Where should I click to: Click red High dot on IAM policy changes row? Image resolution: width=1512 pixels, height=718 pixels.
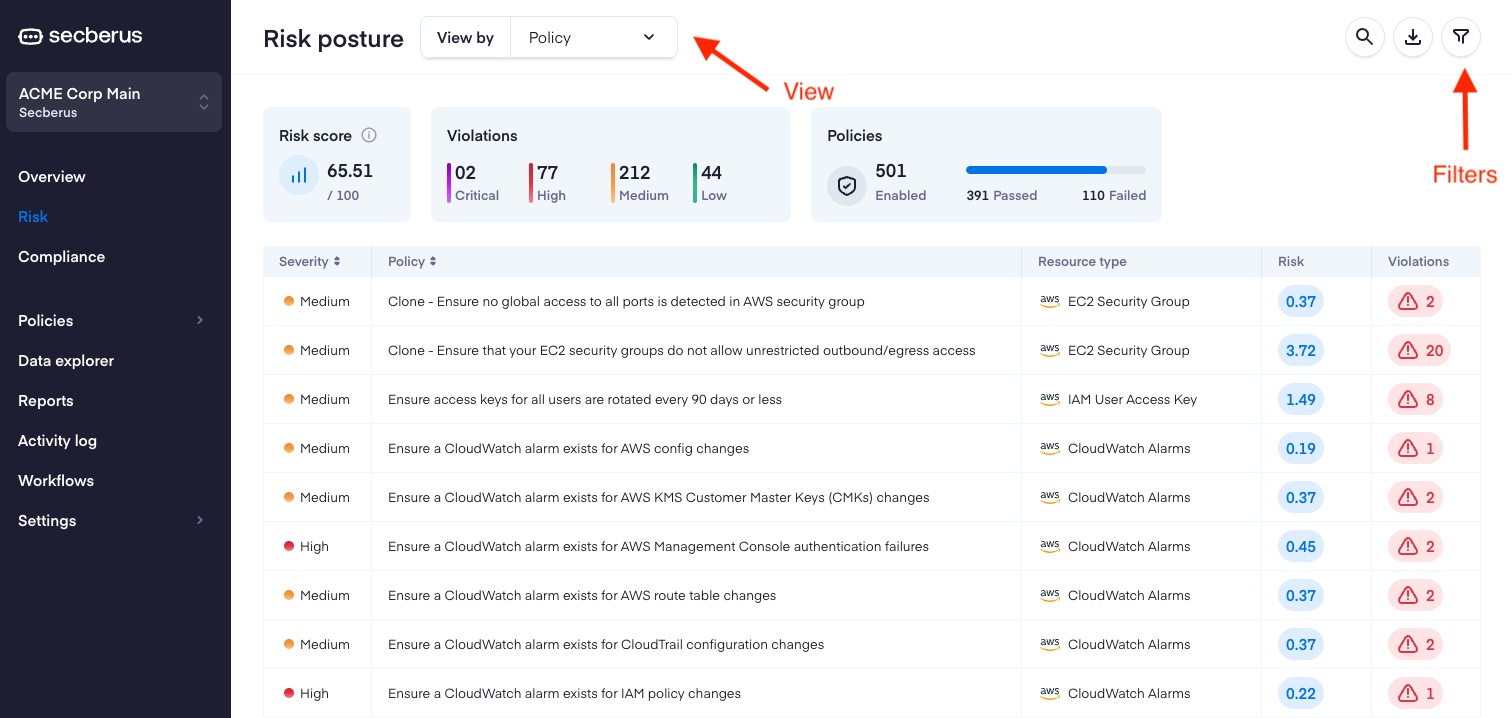point(289,693)
